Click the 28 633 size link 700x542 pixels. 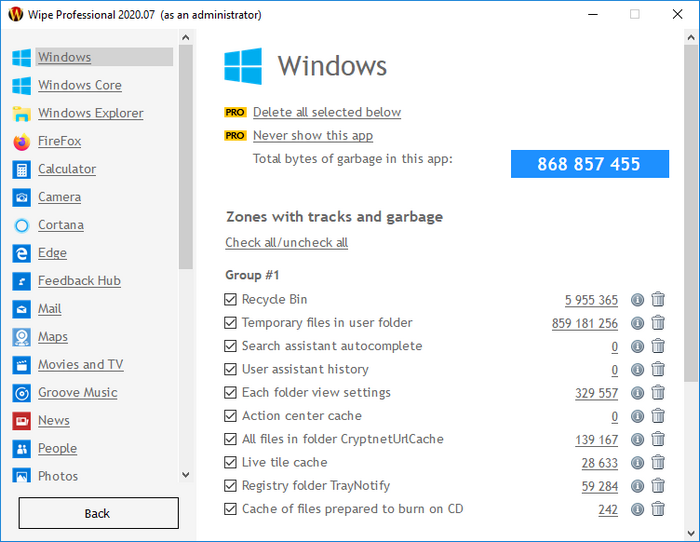[x=600, y=463]
